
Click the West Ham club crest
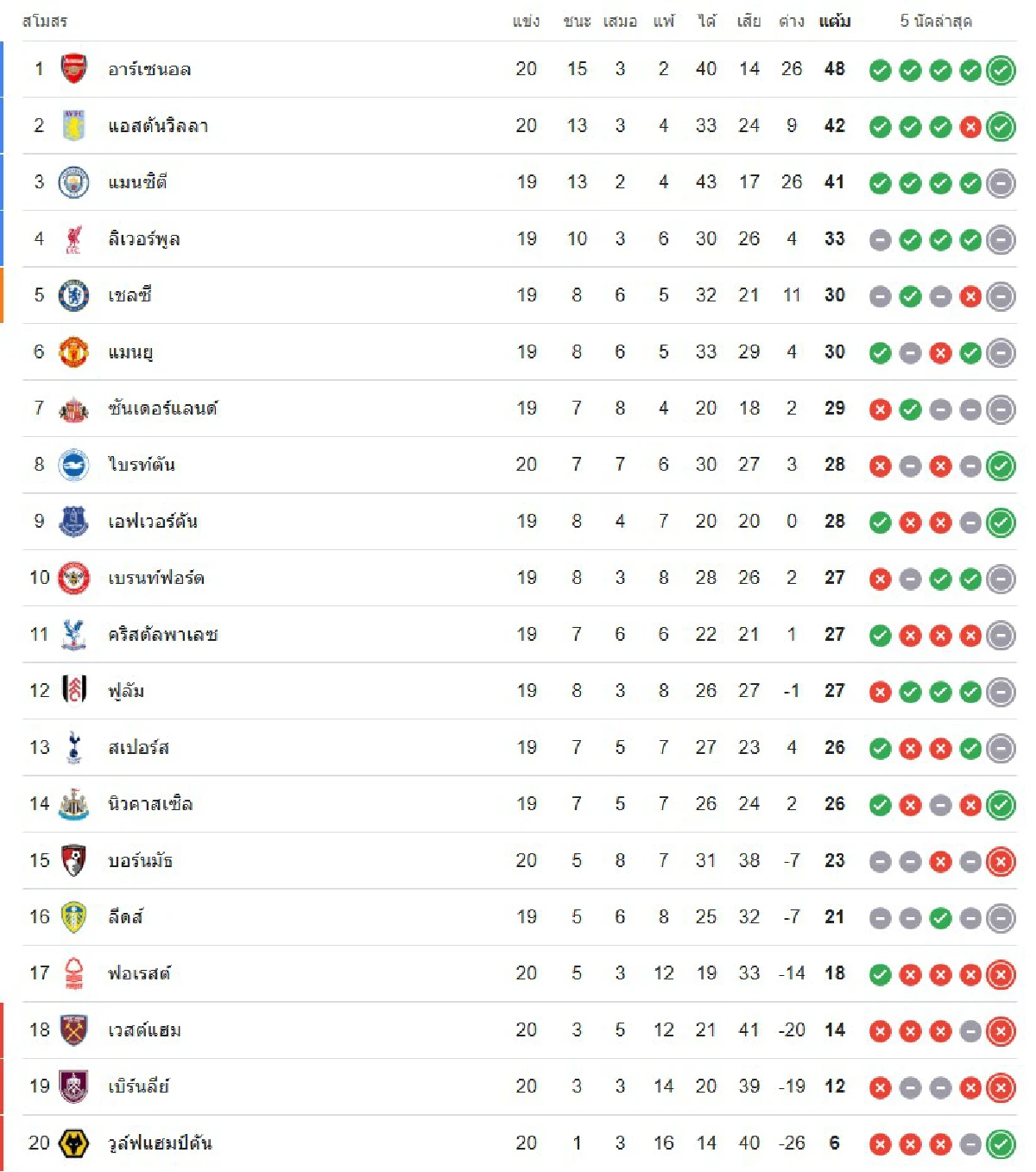coord(73,1030)
